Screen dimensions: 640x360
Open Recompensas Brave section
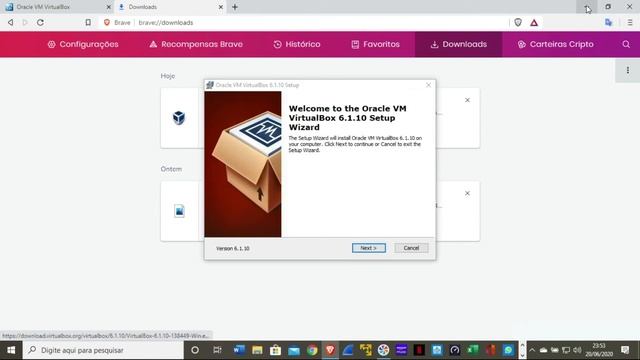coord(196,44)
